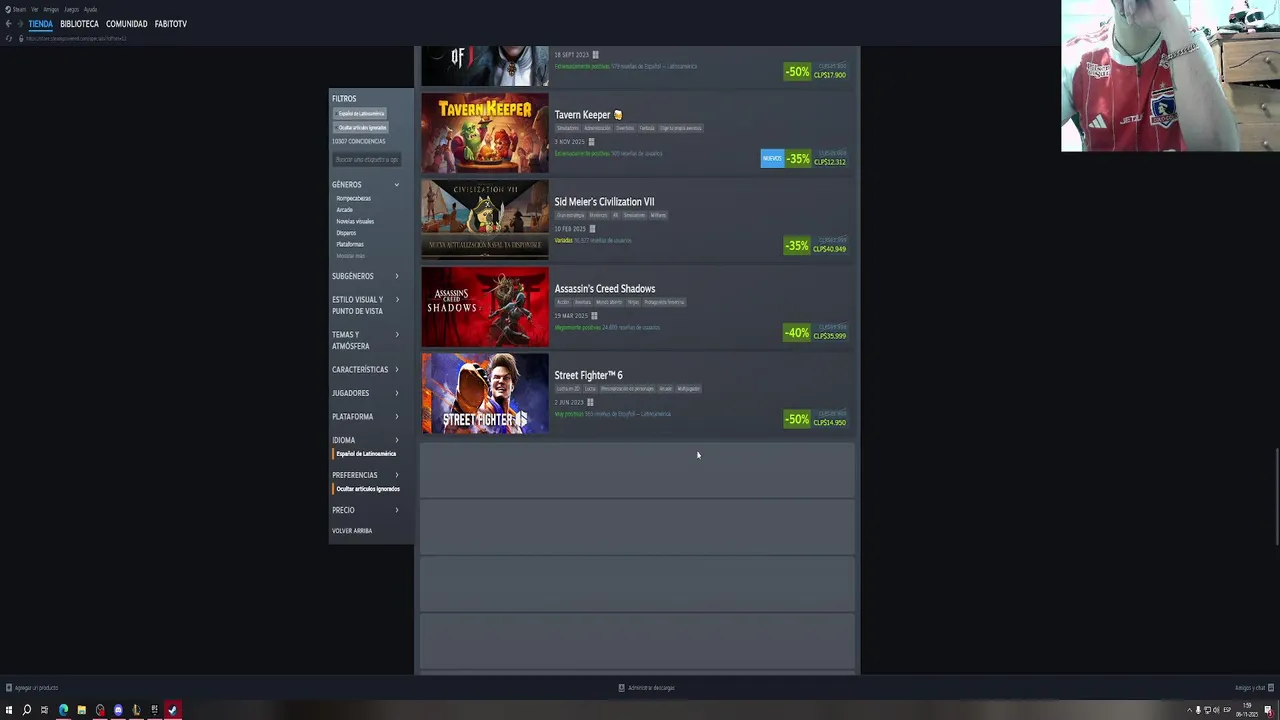This screenshot has height=720, width=1280.
Task: Click the Windows platform icon on Tavern Keeper
Action: point(591,142)
